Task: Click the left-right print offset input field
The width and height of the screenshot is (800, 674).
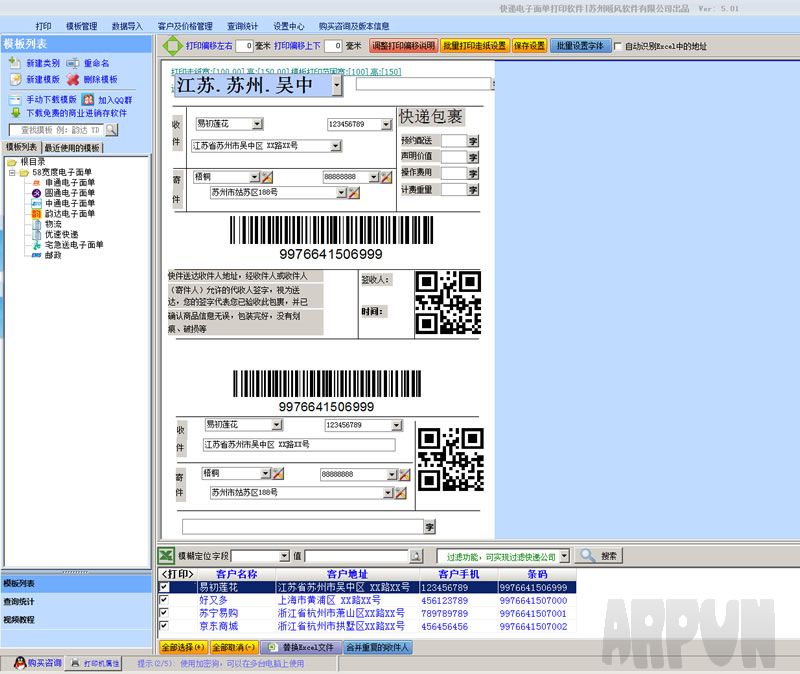Action: click(x=247, y=46)
